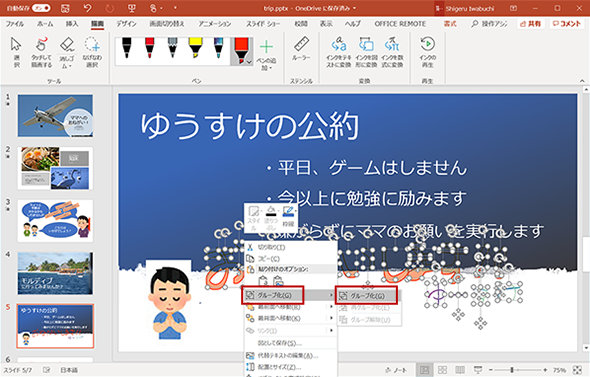Select slide 3 speech bubbles thumbnail

(55, 220)
